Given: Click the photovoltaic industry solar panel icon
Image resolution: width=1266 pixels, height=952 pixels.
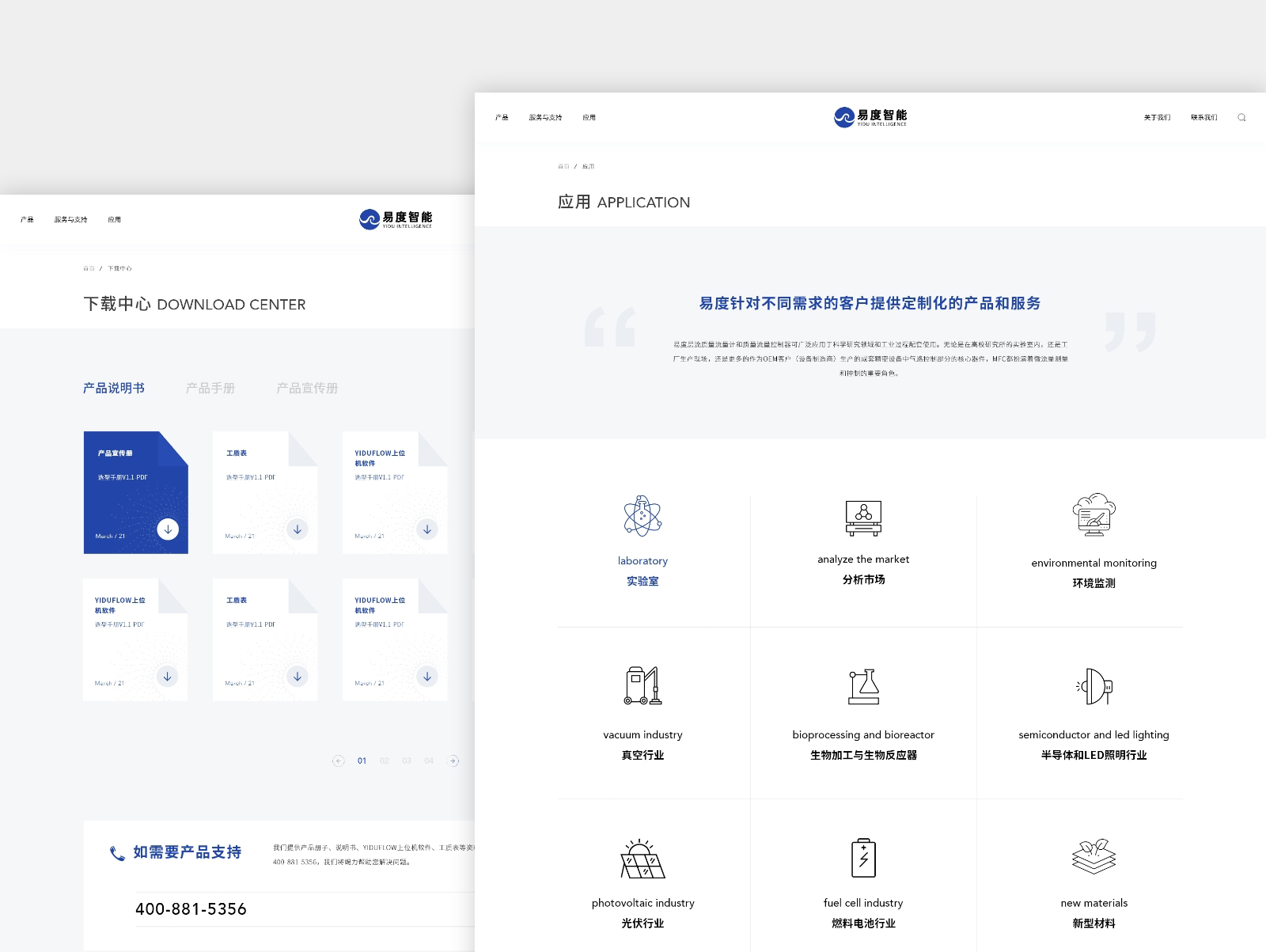Looking at the screenshot, I should [x=642, y=859].
